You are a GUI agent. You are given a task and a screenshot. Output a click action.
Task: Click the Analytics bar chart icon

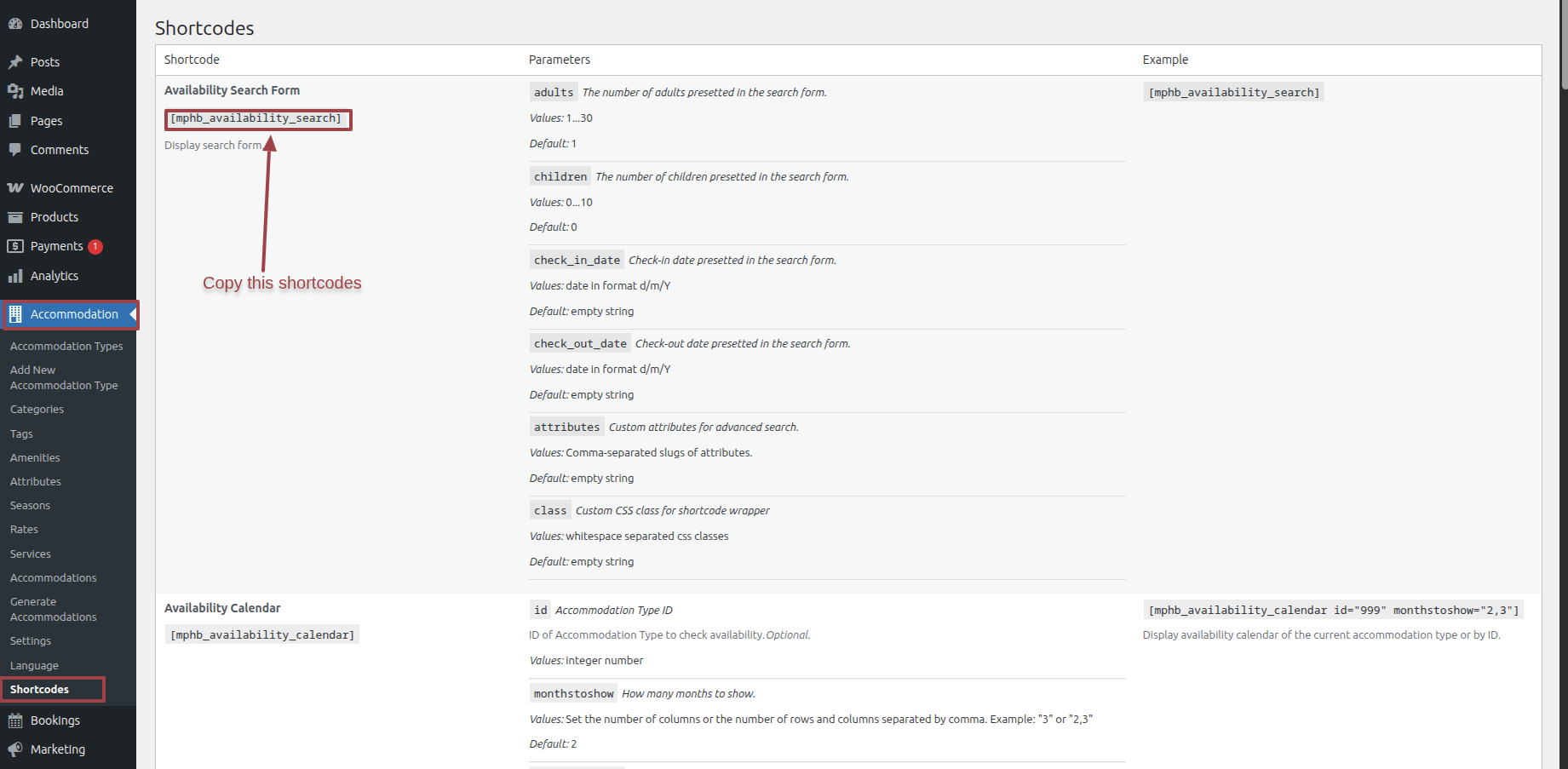15,276
